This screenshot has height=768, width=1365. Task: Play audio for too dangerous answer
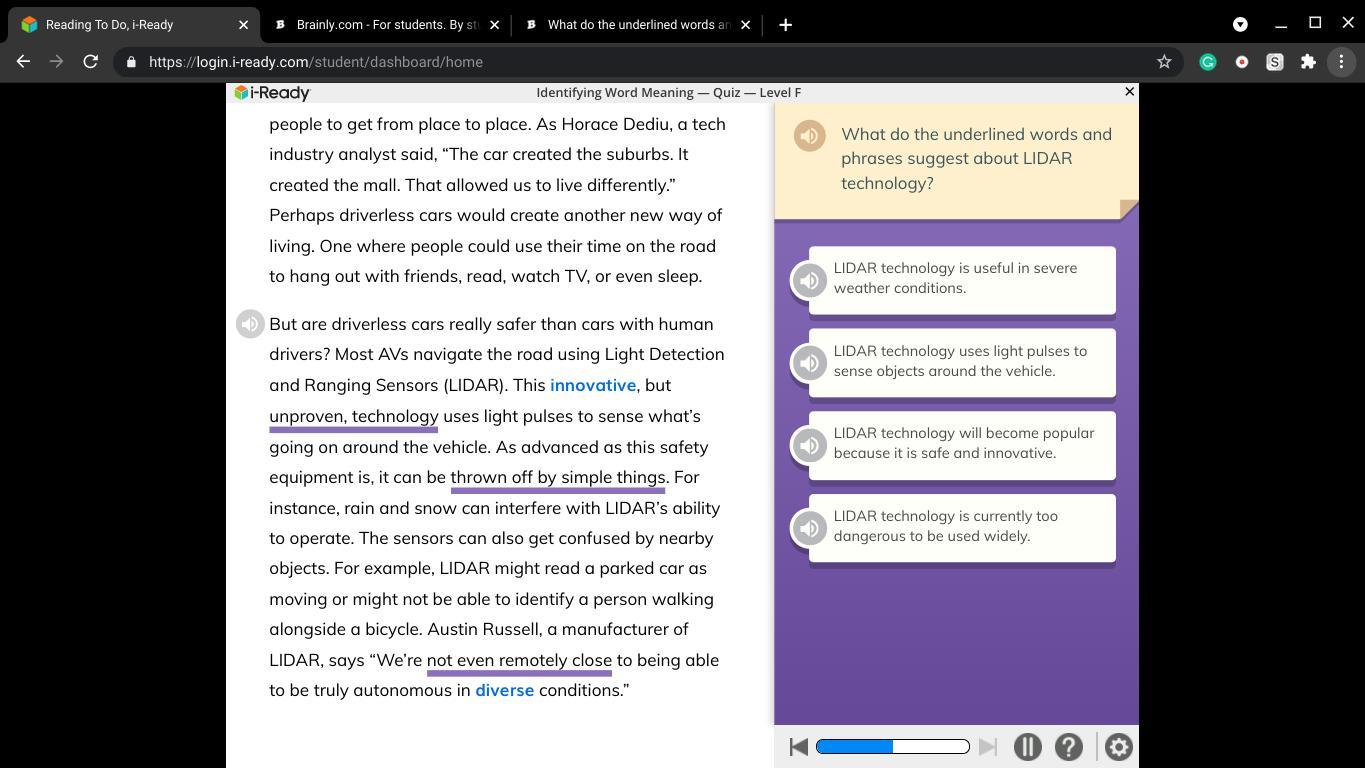(x=809, y=528)
